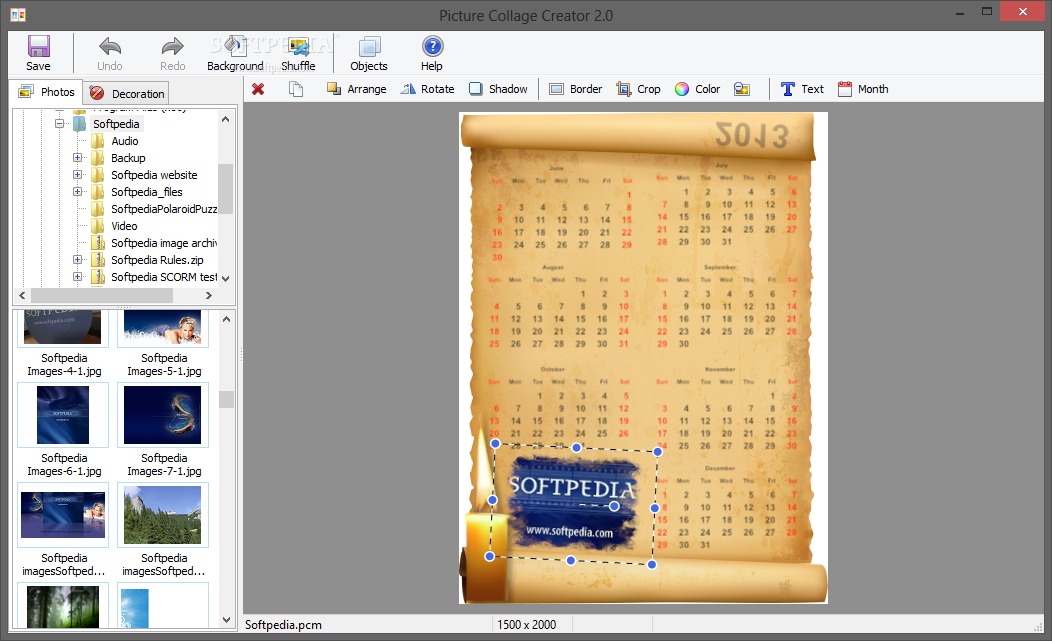Expand the Softpedia SCORM test node
This screenshot has height=641, width=1052.
(78, 277)
